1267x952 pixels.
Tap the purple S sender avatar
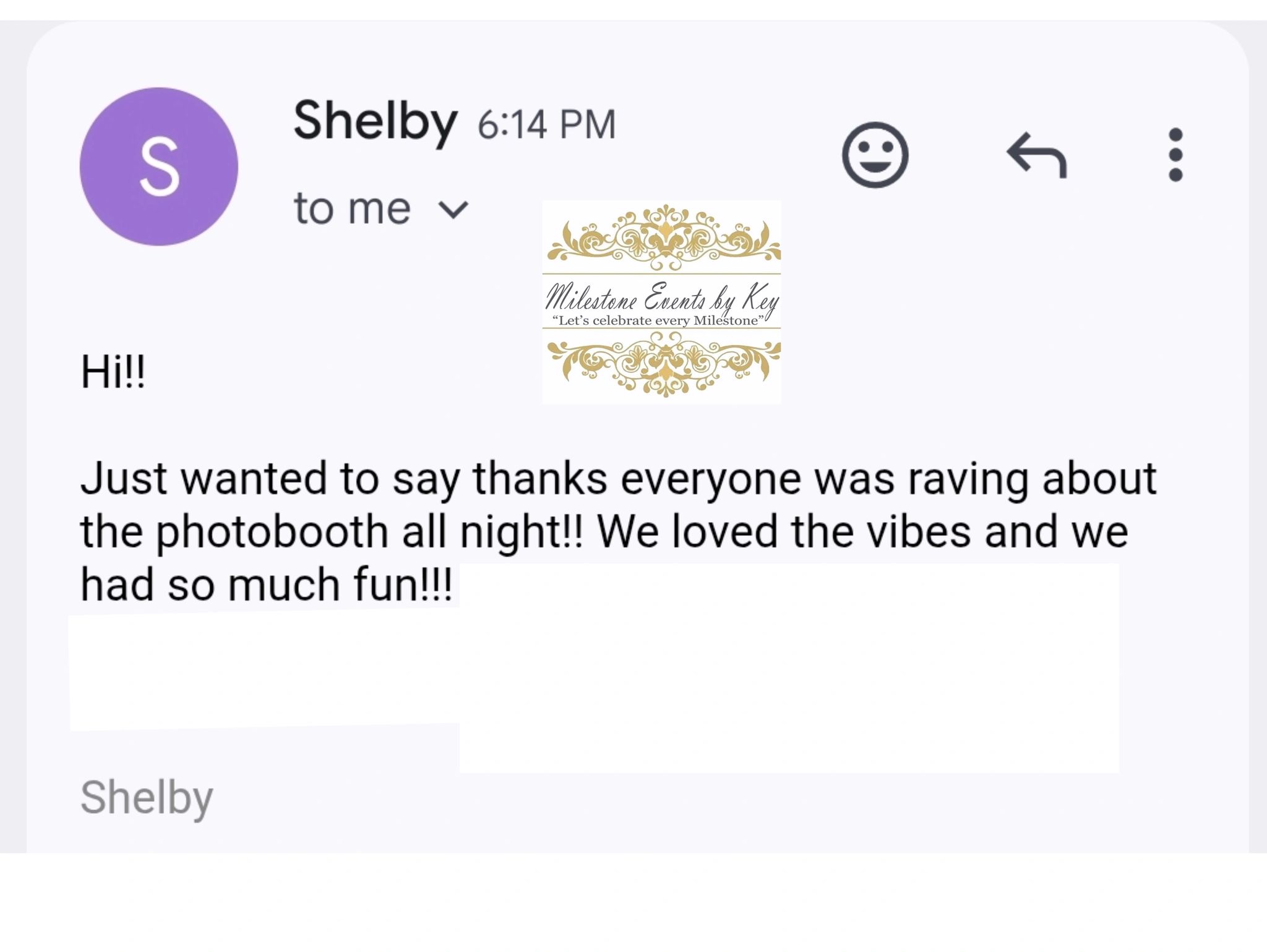point(159,166)
